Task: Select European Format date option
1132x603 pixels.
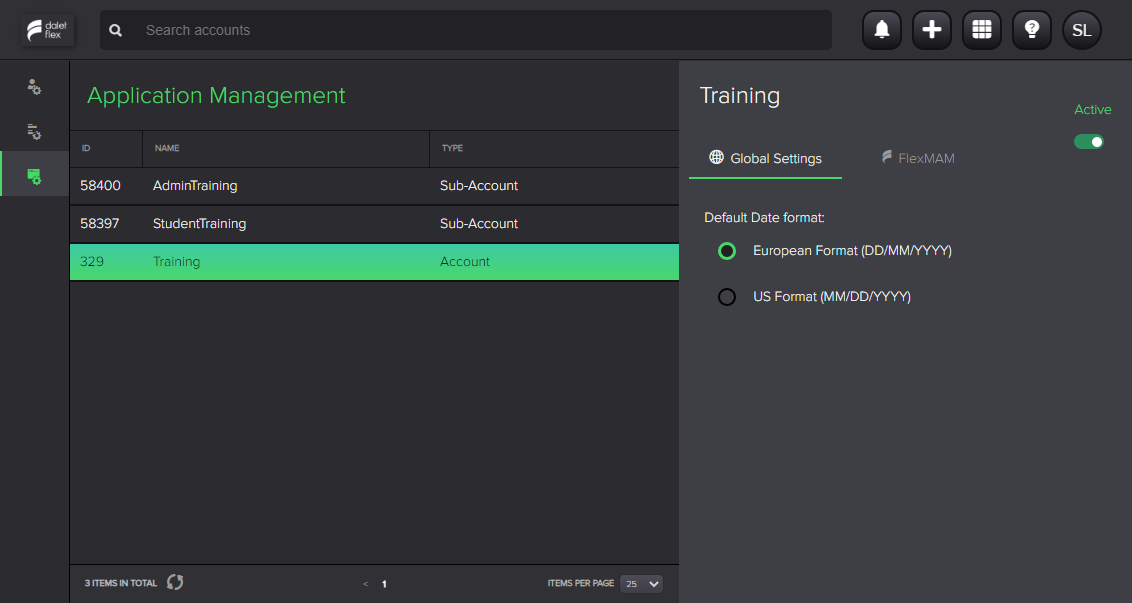Action: coord(726,250)
